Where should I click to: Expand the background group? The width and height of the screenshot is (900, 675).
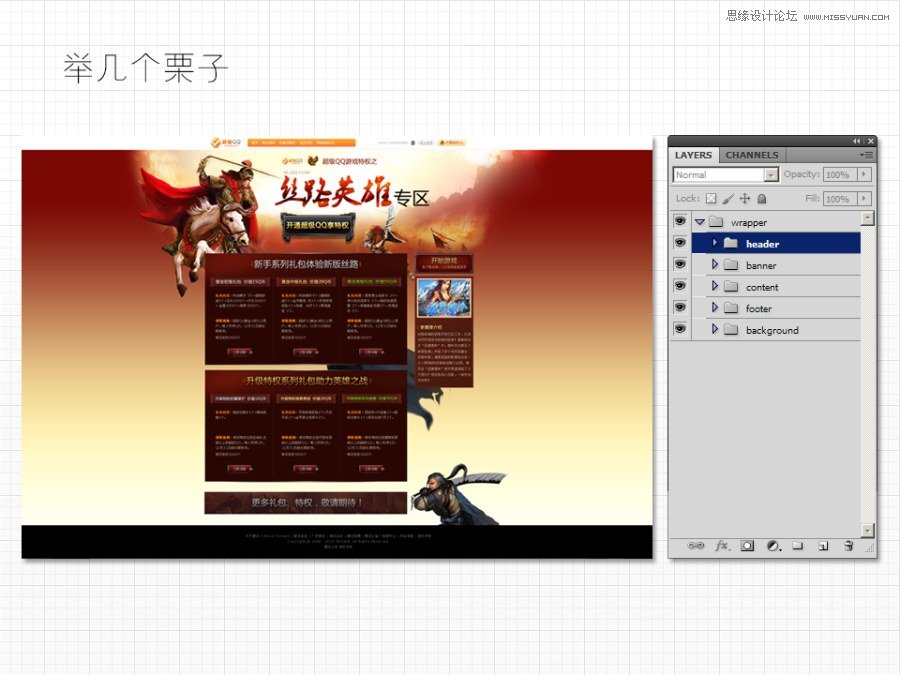click(715, 329)
